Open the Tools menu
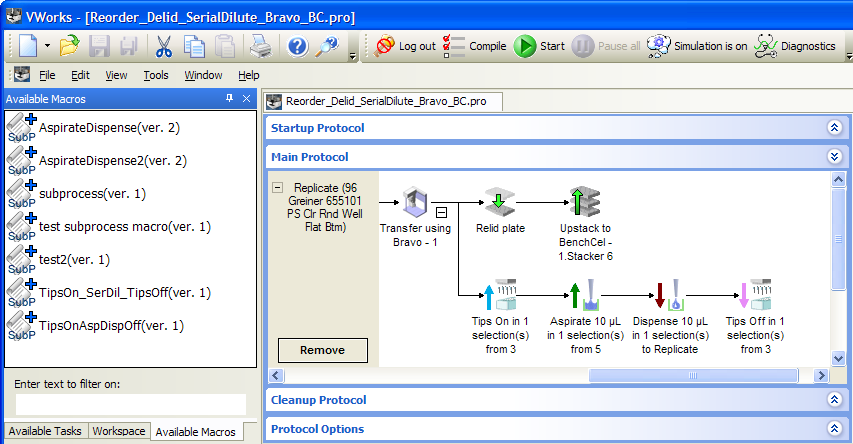Image resolution: width=853 pixels, height=444 pixels. [156, 75]
